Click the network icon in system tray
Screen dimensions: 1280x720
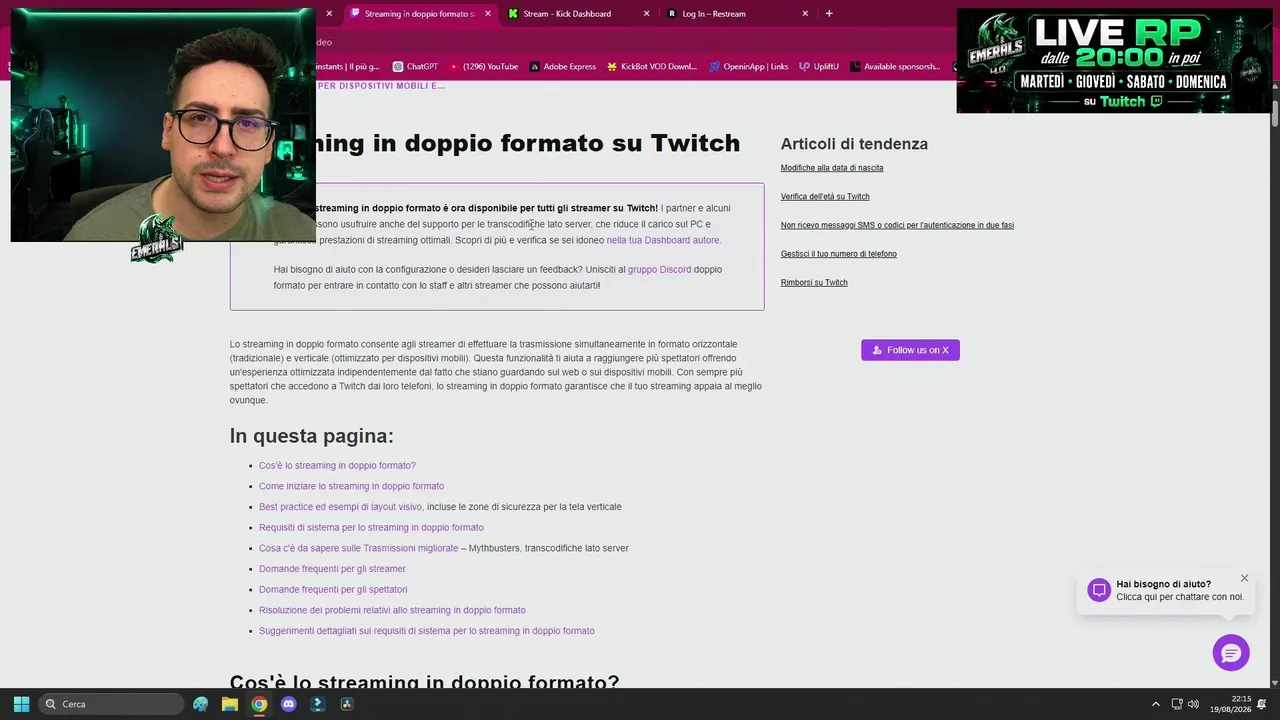point(1177,704)
